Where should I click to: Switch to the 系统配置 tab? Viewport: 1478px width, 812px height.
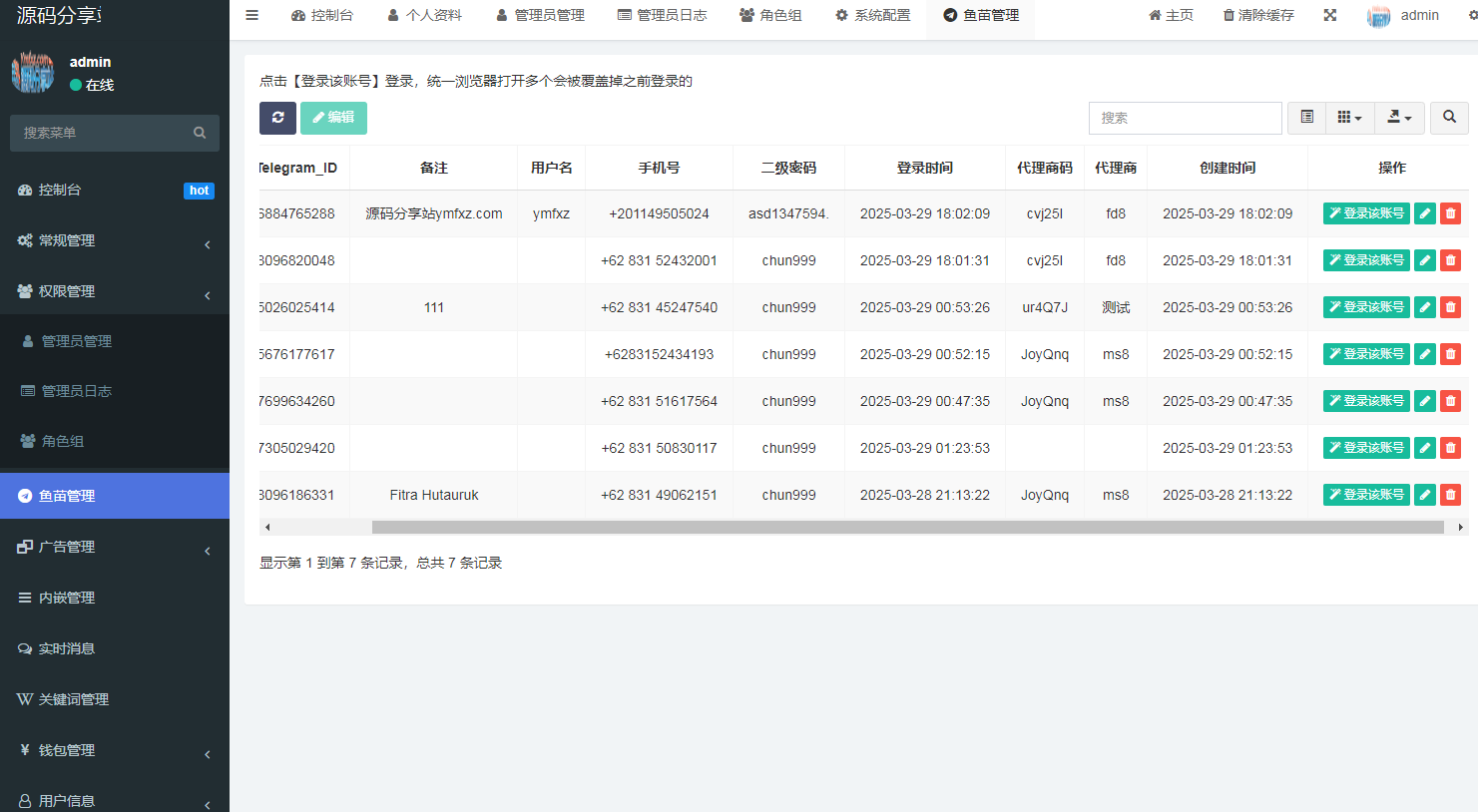872,15
